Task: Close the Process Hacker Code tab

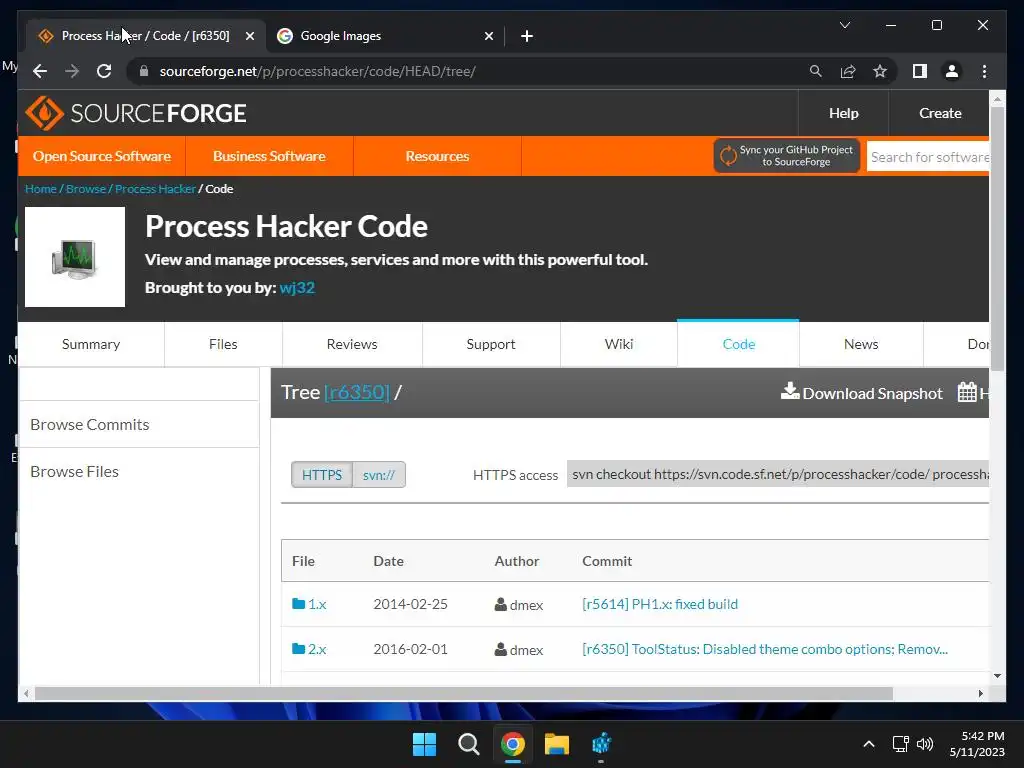Action: click(249, 36)
